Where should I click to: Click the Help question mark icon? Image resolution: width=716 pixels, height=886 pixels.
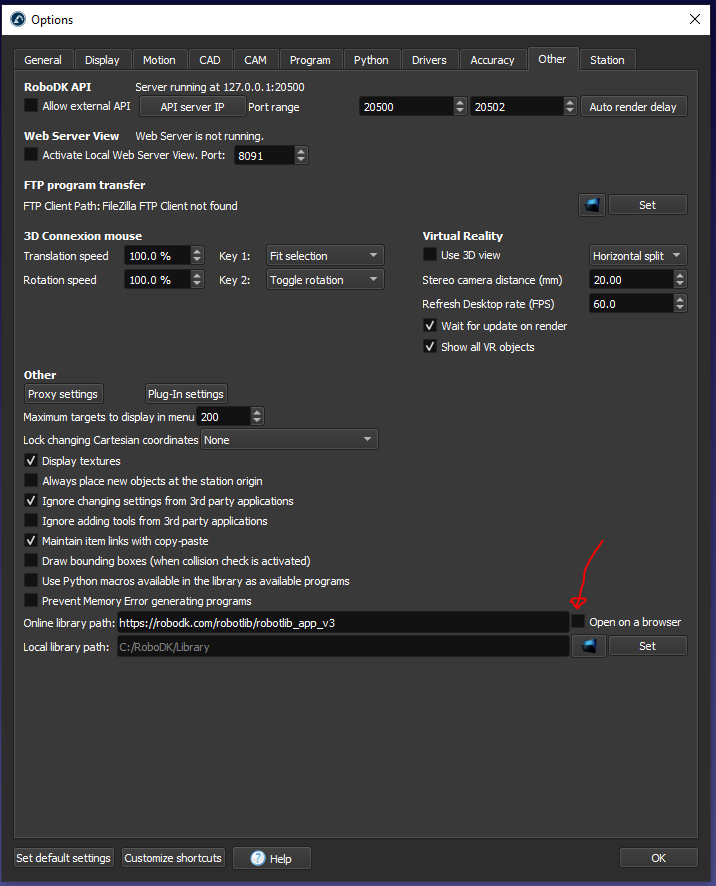tap(258, 858)
